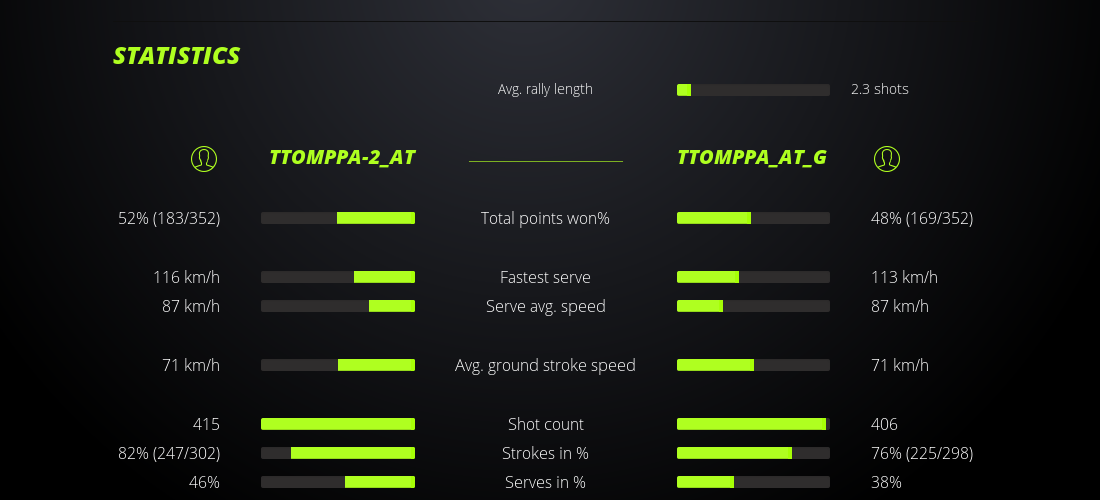Screen dimensions: 1100x500
Task: Click the 52% (183/352) points value
Action: (169, 218)
